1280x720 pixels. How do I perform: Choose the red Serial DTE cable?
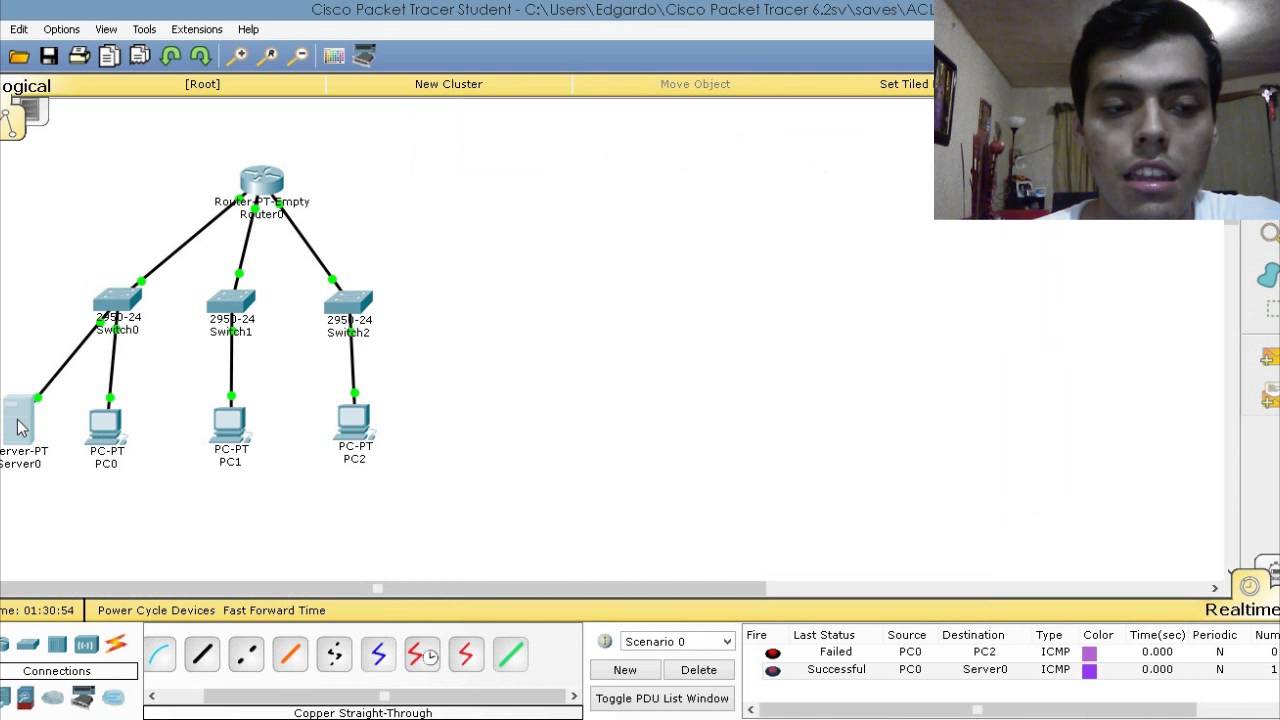(466, 655)
